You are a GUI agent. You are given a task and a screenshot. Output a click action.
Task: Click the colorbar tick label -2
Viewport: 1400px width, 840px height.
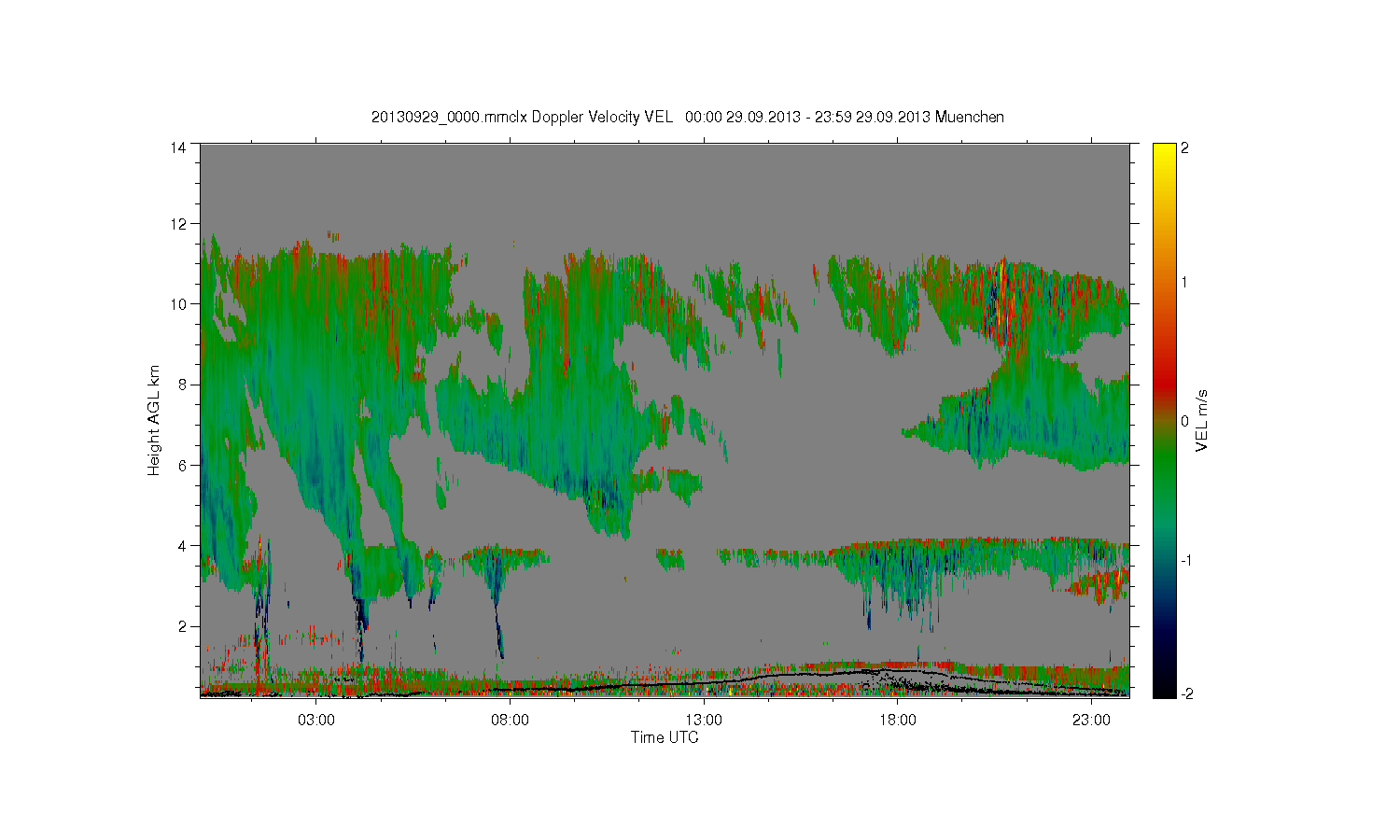click(1185, 694)
